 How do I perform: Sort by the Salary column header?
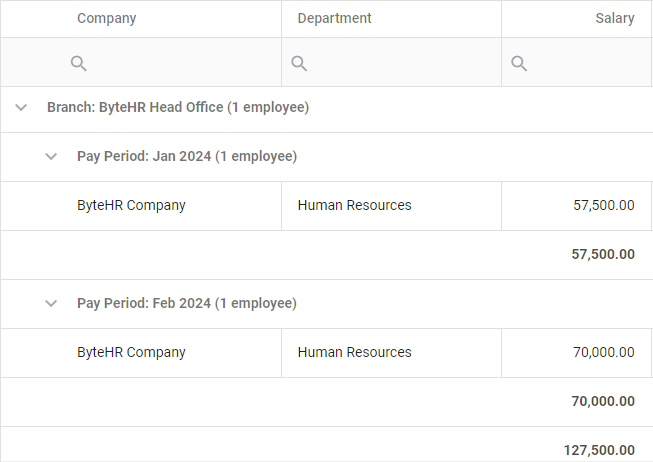615,18
